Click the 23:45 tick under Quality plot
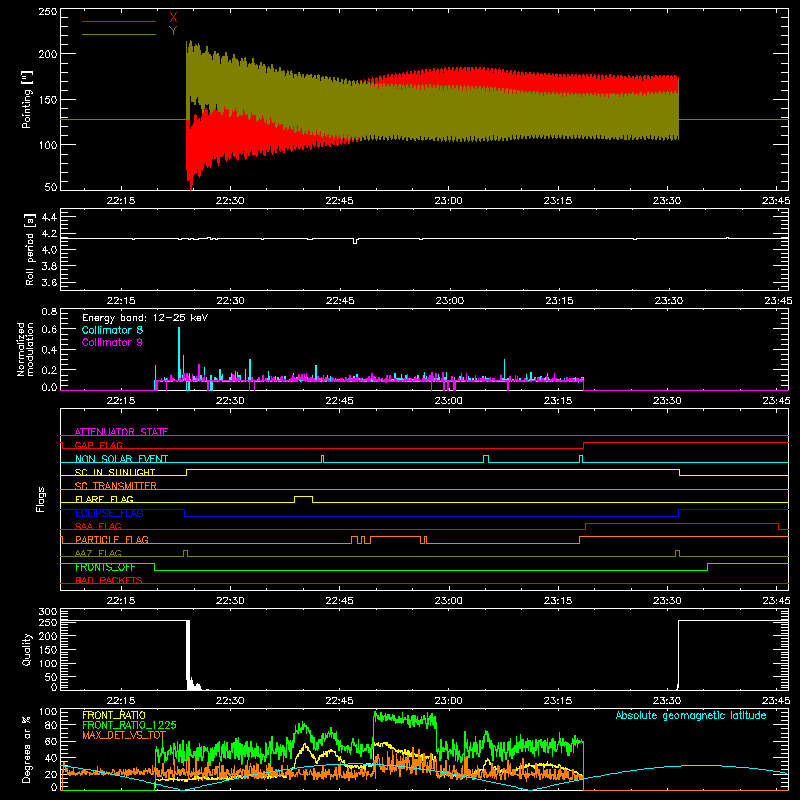Image resolution: width=800 pixels, height=800 pixels. click(776, 701)
